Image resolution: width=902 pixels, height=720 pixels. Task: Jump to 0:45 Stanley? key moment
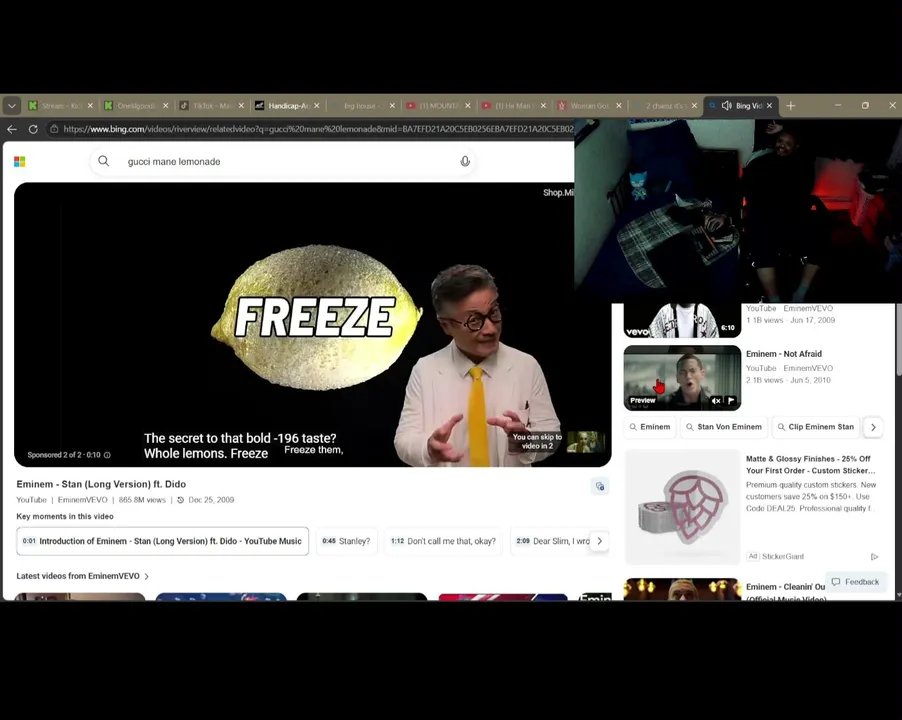(347, 541)
